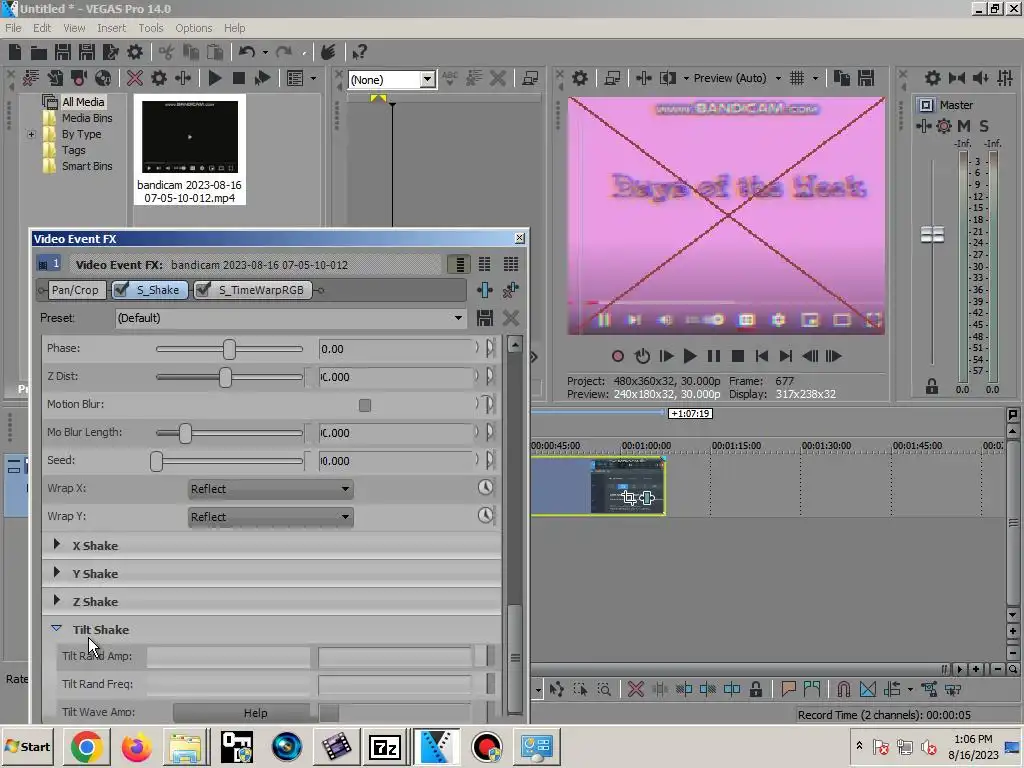The width and height of the screenshot is (1024, 768).
Task: Open the Preset (Default) dropdown
Action: tap(291, 318)
